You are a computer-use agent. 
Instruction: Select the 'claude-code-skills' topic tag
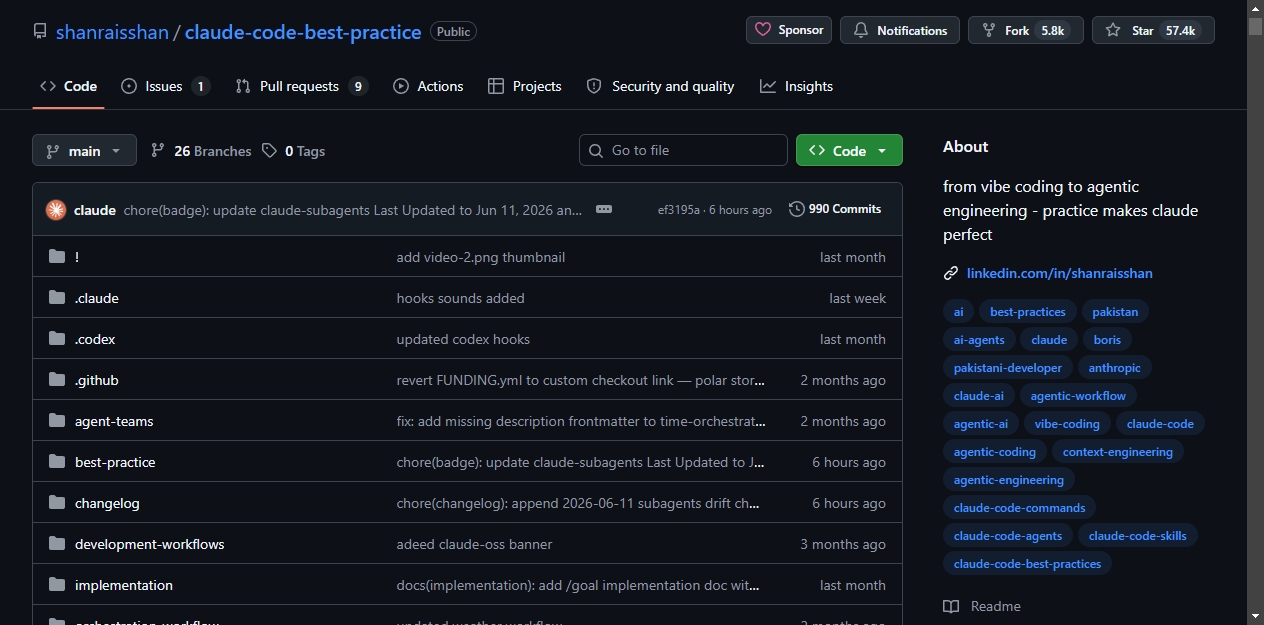[x=1138, y=536]
